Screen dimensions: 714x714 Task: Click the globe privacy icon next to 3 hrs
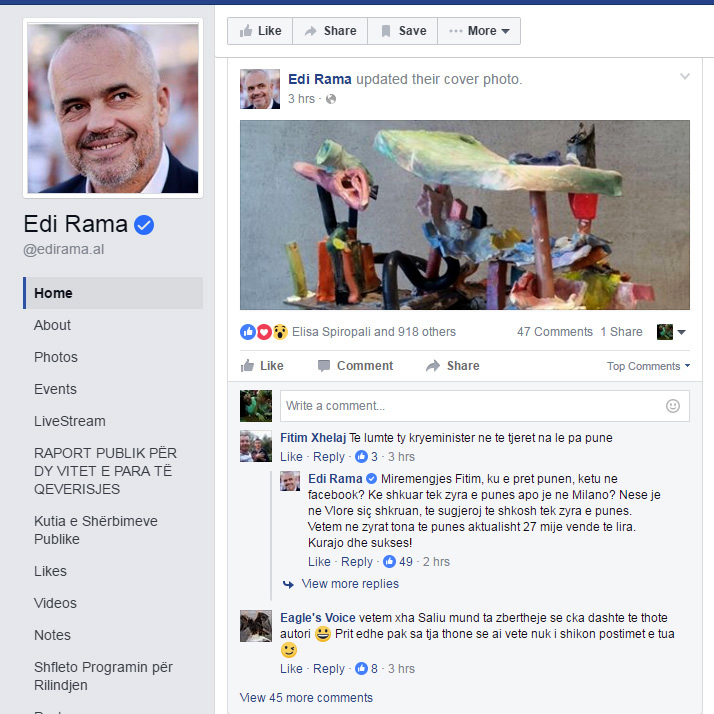click(331, 99)
